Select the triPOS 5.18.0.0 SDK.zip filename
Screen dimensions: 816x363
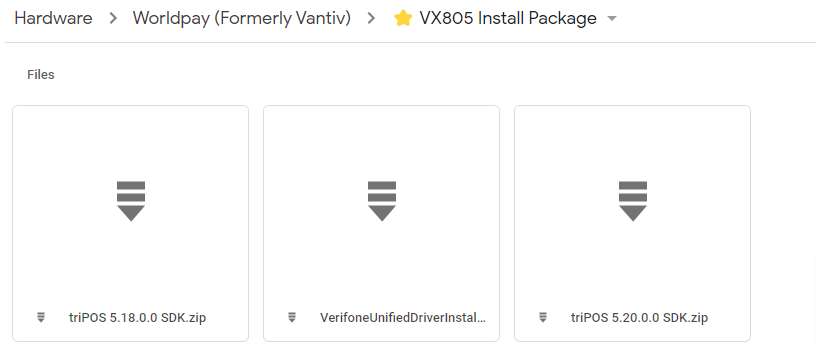(x=137, y=317)
